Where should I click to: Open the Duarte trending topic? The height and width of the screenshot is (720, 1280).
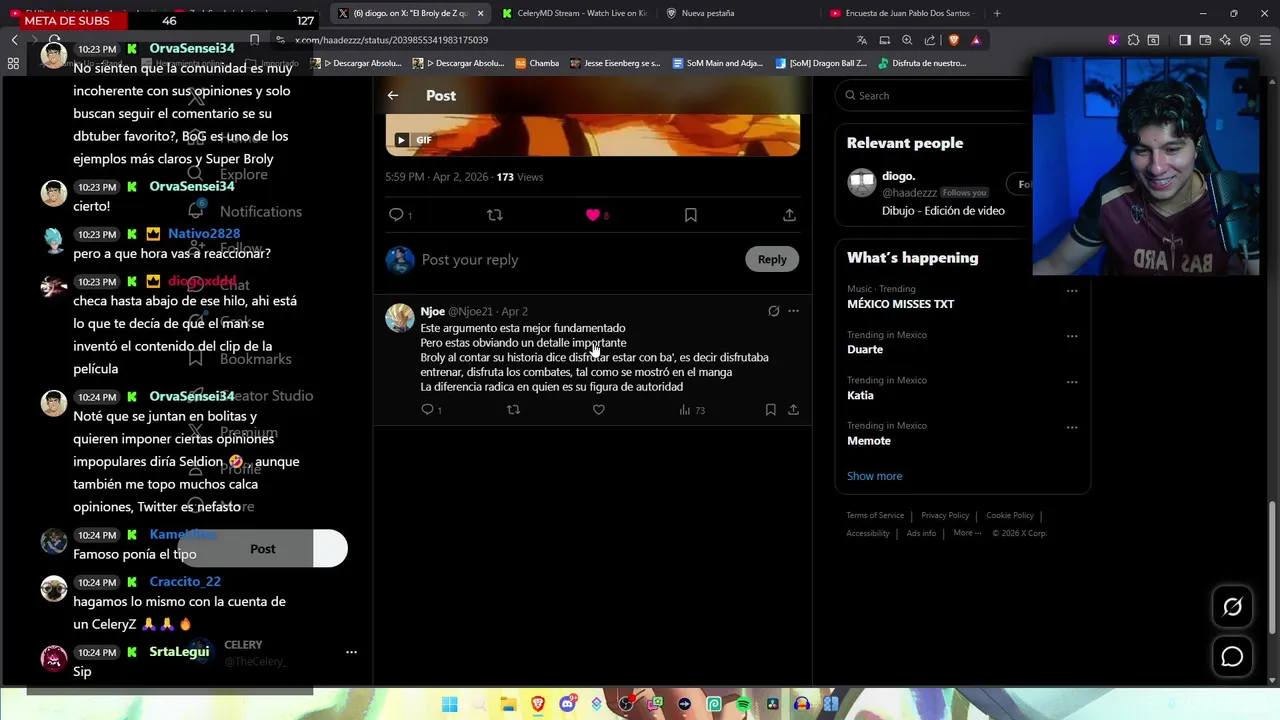pos(865,349)
